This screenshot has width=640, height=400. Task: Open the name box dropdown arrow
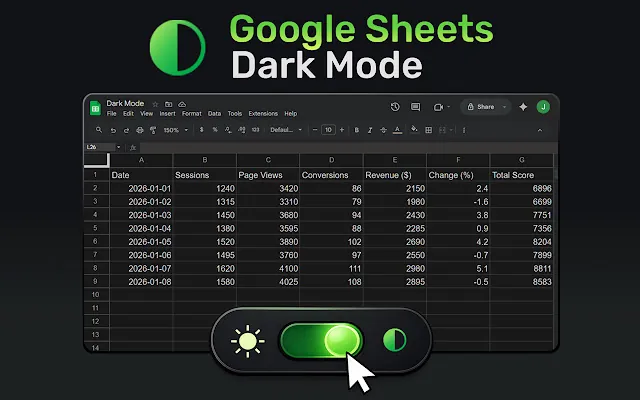[118, 147]
